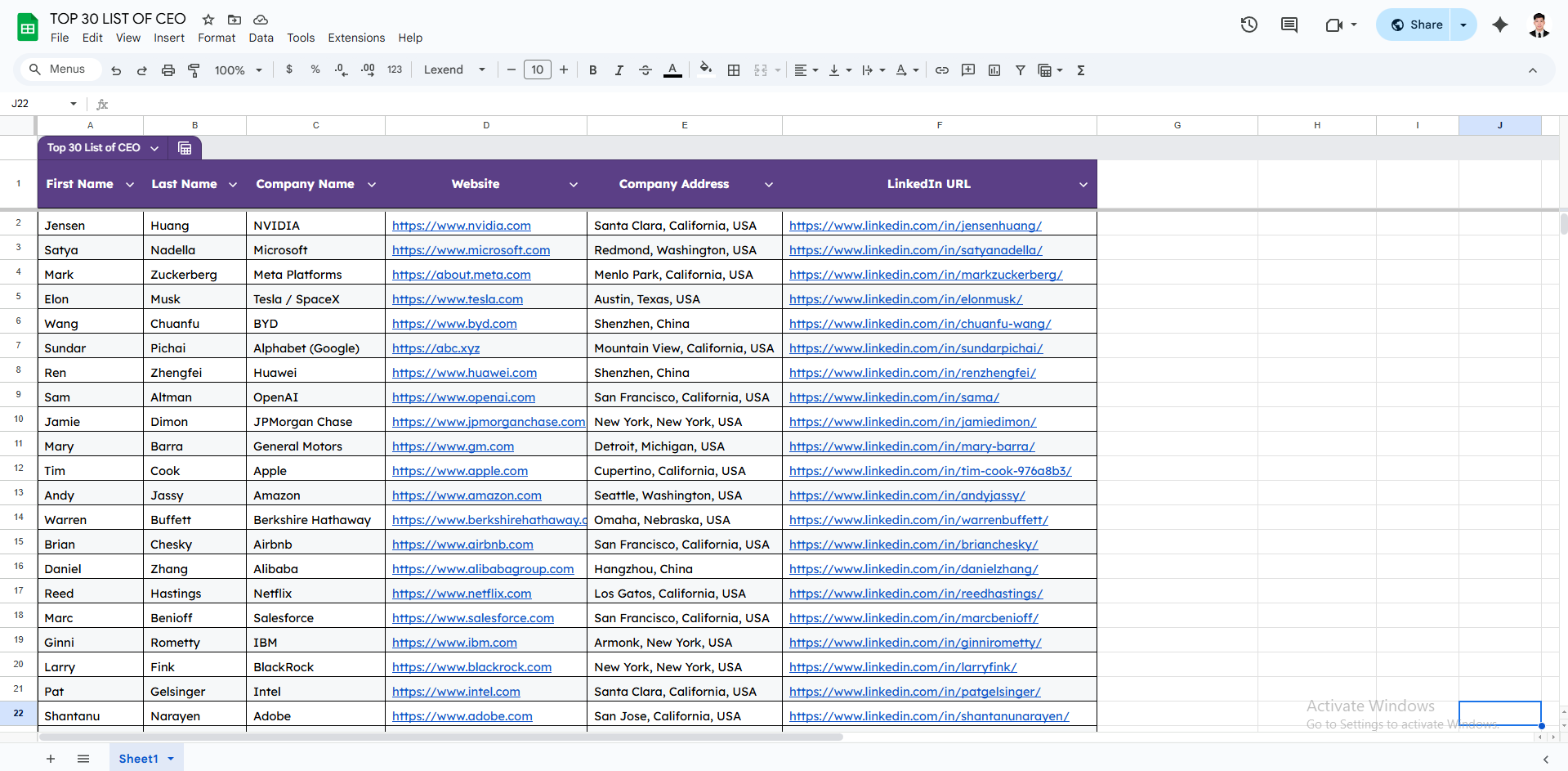The image size is (1568, 771).
Task: Click the horizontal scrollbar
Action: tap(441, 737)
